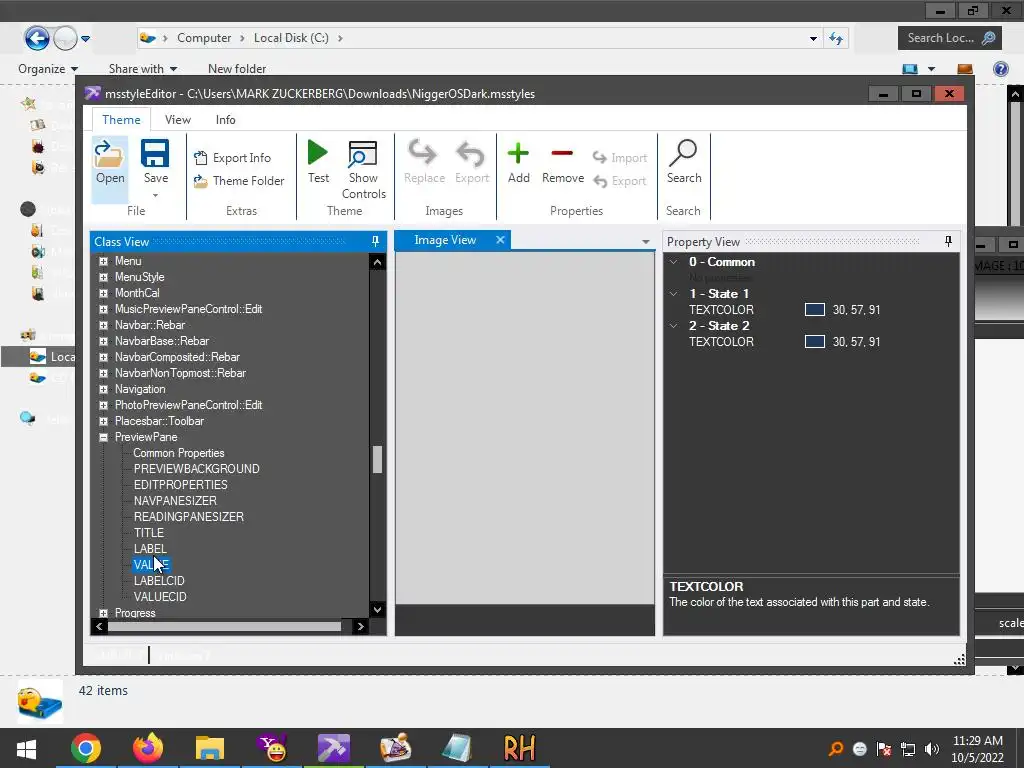This screenshot has width=1024, height=768.
Task: Launch Firefox from the taskbar
Action: click(x=148, y=748)
